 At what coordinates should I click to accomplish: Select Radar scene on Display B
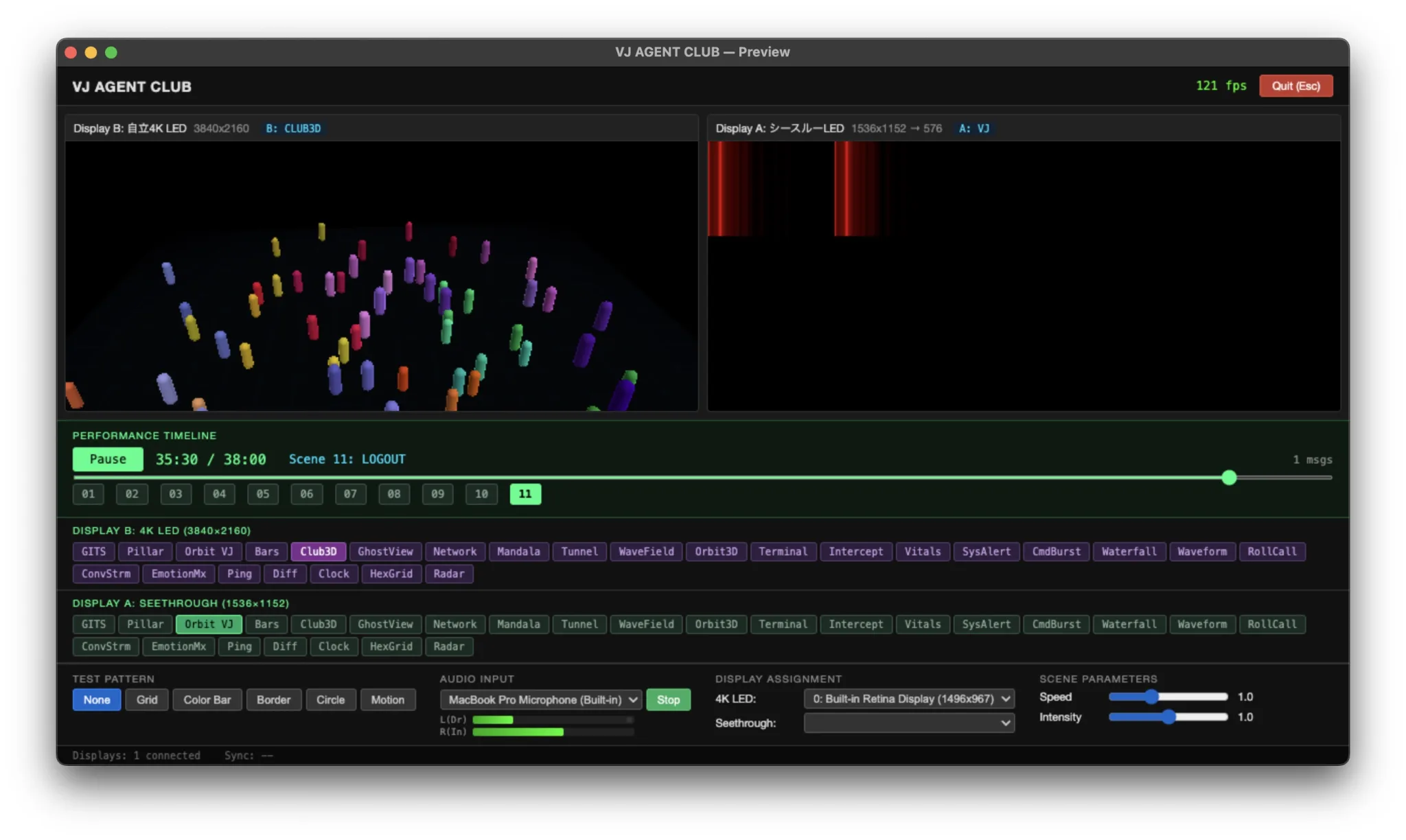tap(449, 574)
